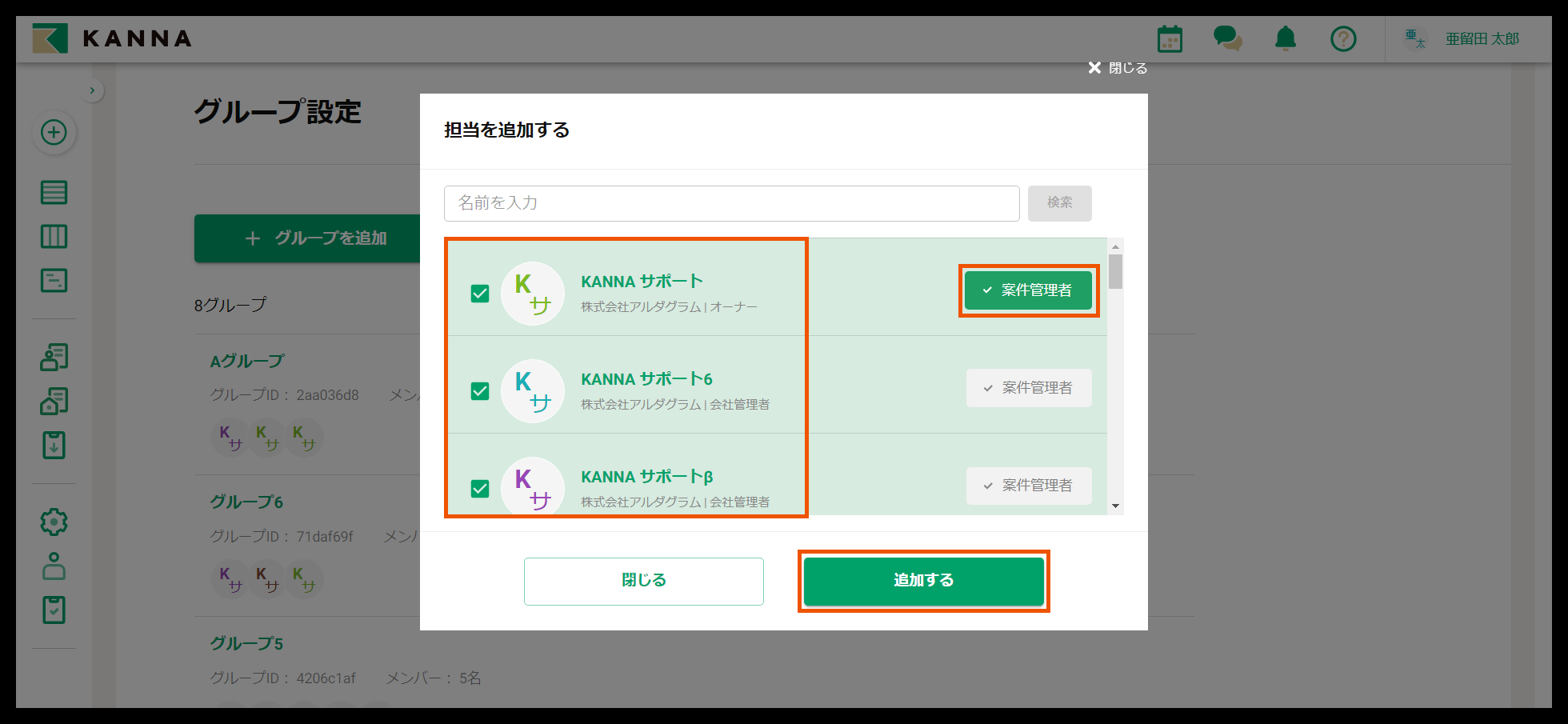The width and height of the screenshot is (1568, 724).
Task: Disable 案件管理者 role for KANNA サポート
Action: point(1028,290)
